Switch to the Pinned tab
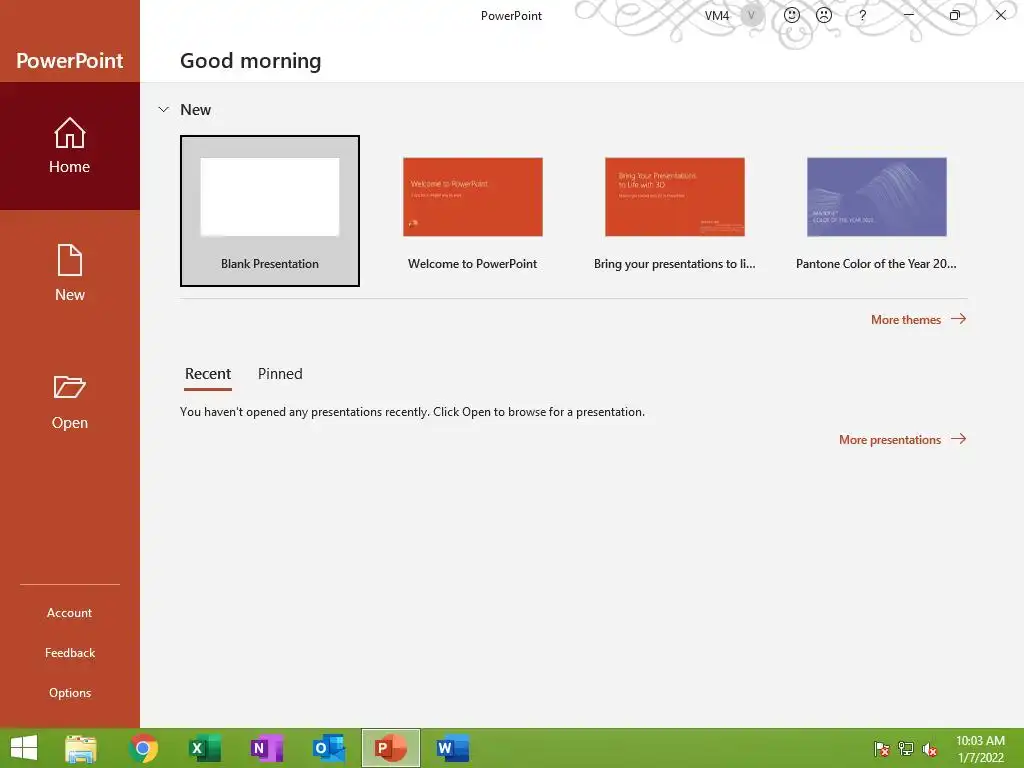Screen dimensions: 1024x768 (280, 374)
